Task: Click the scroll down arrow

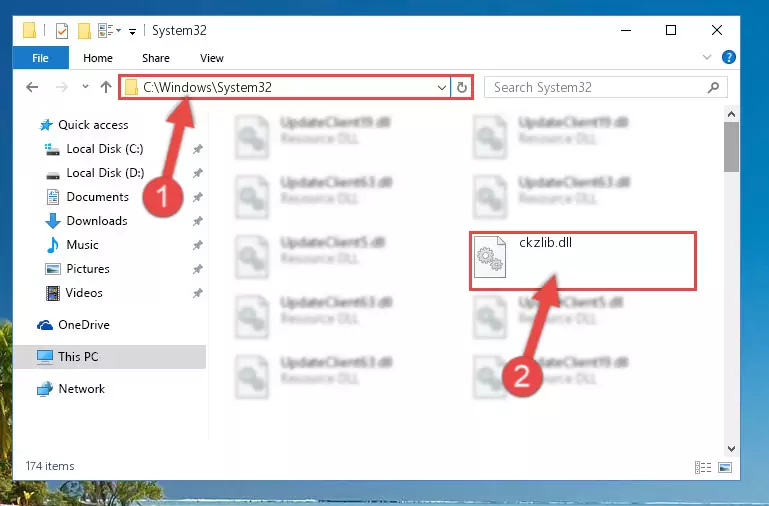Action: 731,449
